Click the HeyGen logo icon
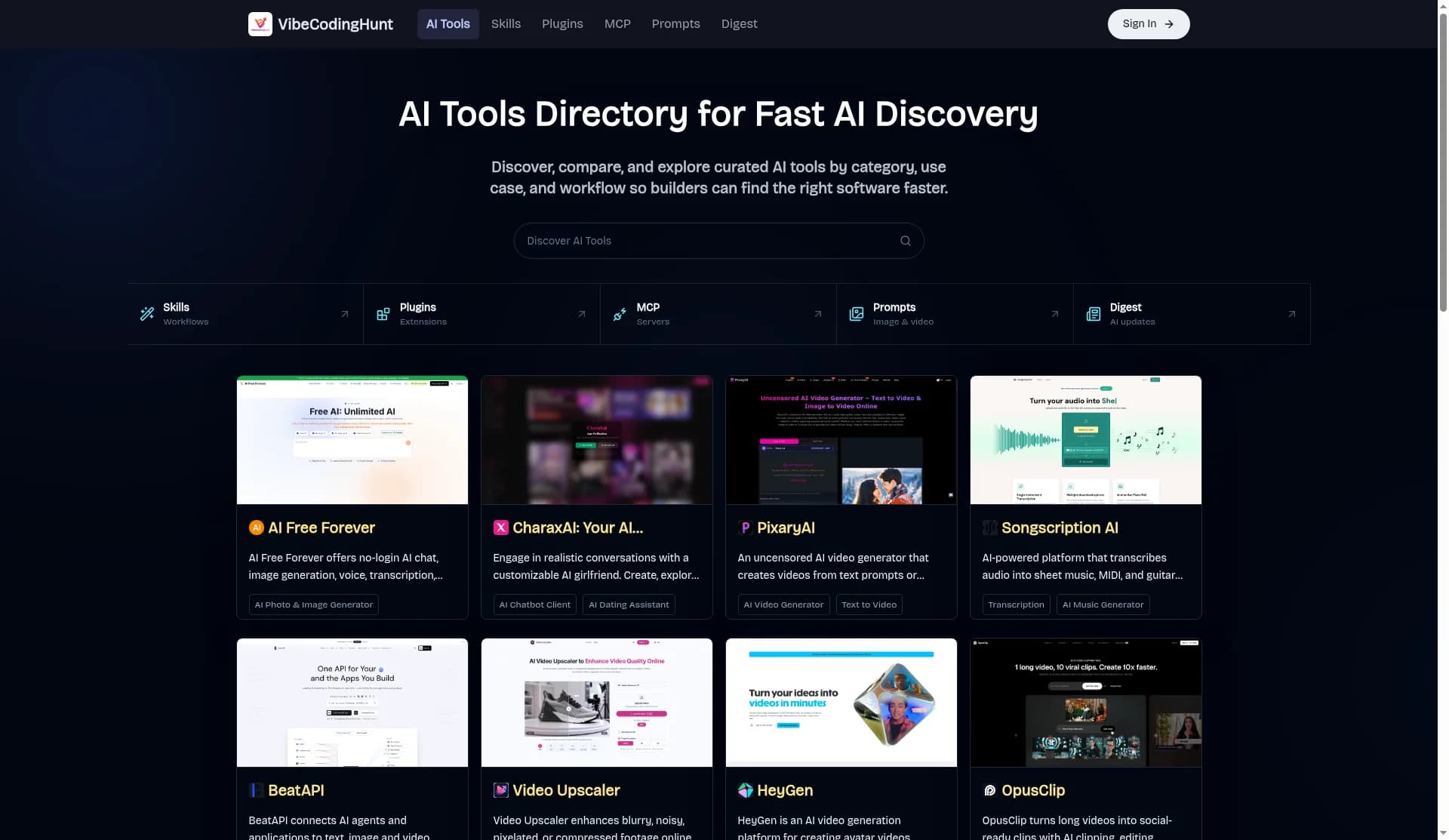Screen dimensions: 1449x840 (x=746, y=790)
